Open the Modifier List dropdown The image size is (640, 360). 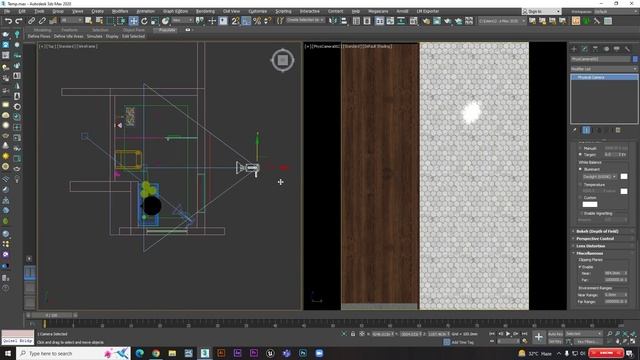(603, 69)
